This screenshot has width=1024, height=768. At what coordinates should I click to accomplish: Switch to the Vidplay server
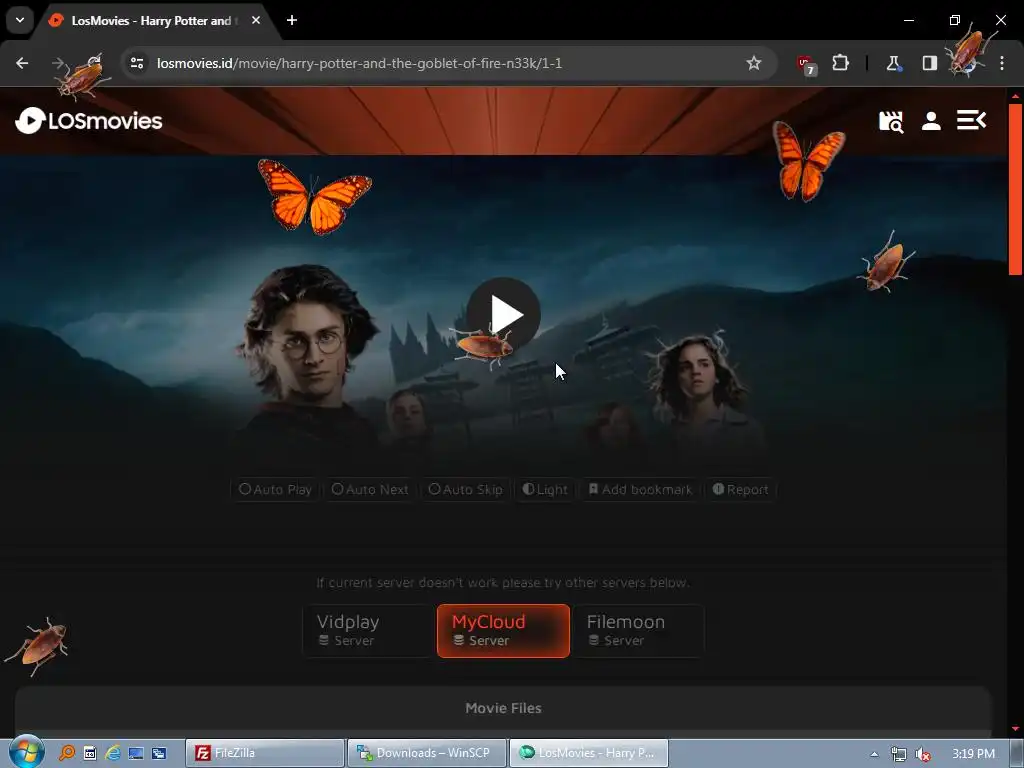point(368,631)
